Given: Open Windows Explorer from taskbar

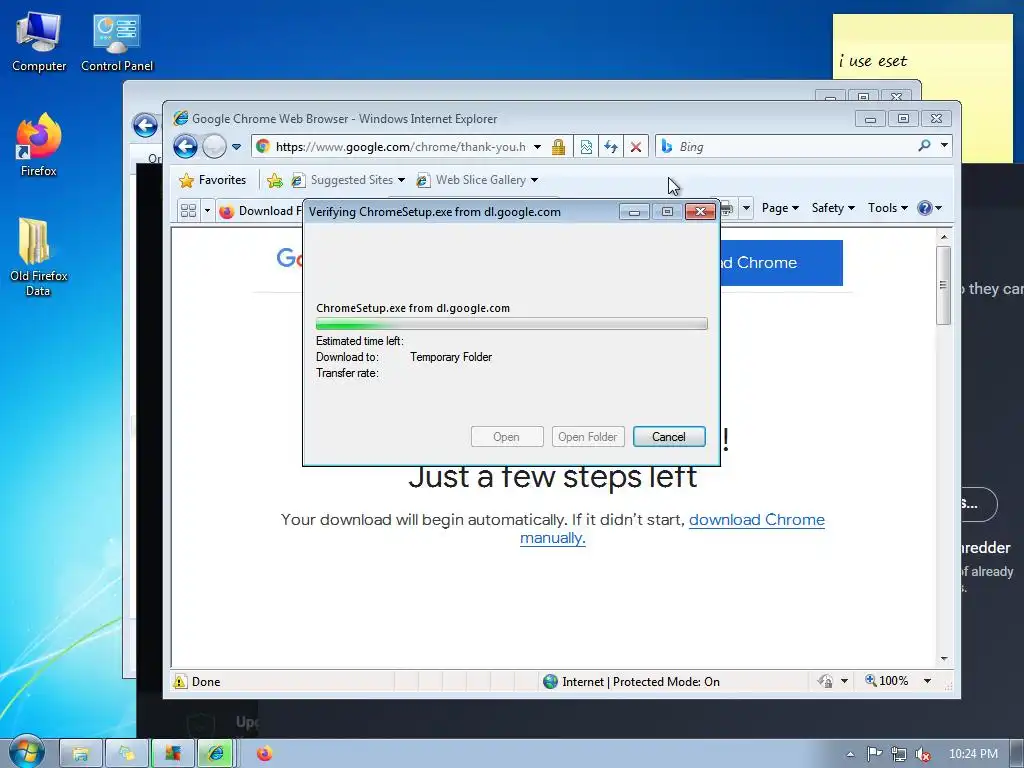Looking at the screenshot, I should (x=81, y=754).
